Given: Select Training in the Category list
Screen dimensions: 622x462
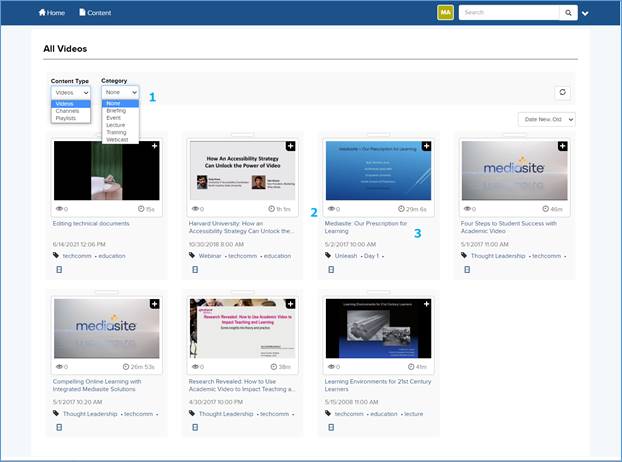Looking at the screenshot, I should point(120,132).
